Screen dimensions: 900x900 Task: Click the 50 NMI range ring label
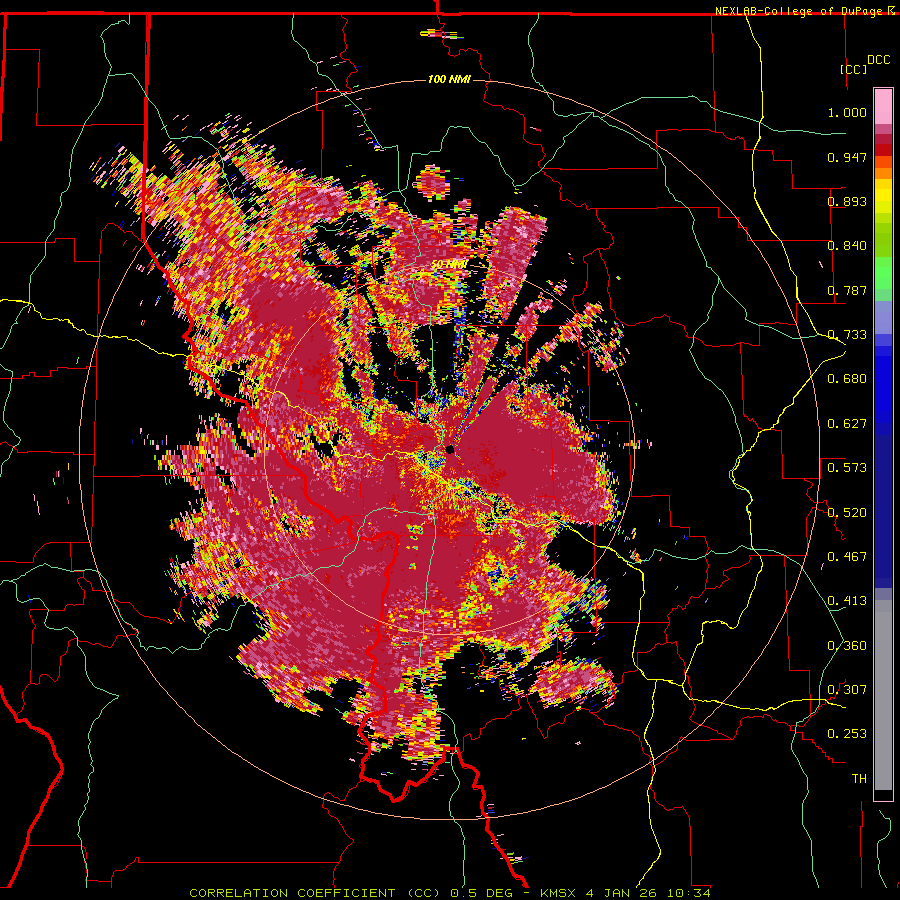[x=449, y=264]
